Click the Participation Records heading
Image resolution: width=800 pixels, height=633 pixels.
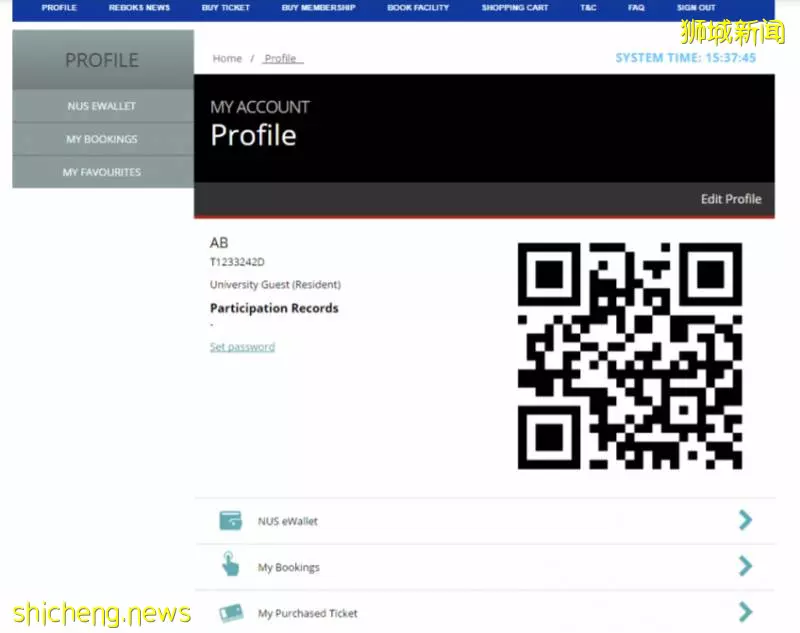[274, 308]
